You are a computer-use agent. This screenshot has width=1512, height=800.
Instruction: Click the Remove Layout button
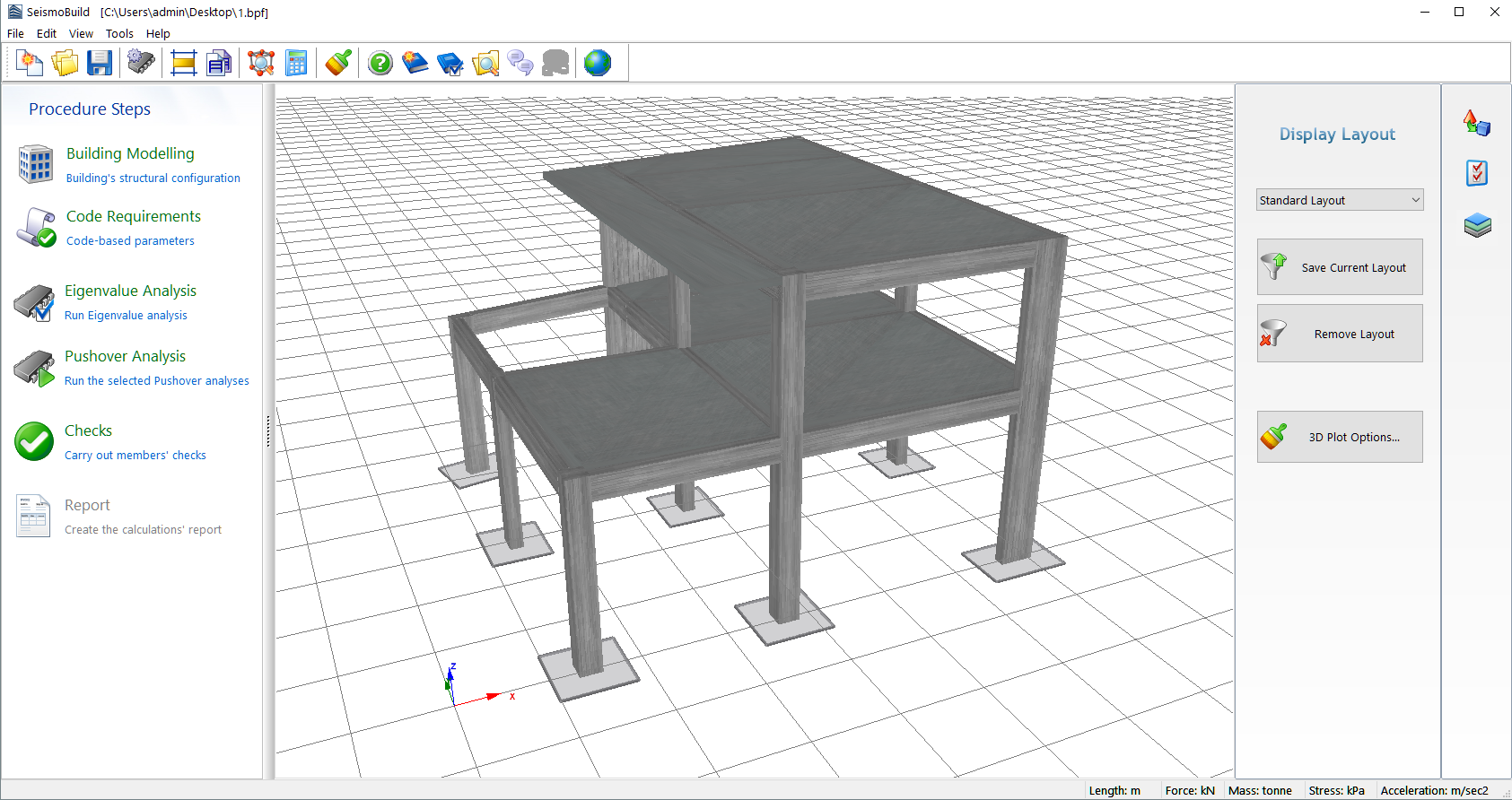1340,334
